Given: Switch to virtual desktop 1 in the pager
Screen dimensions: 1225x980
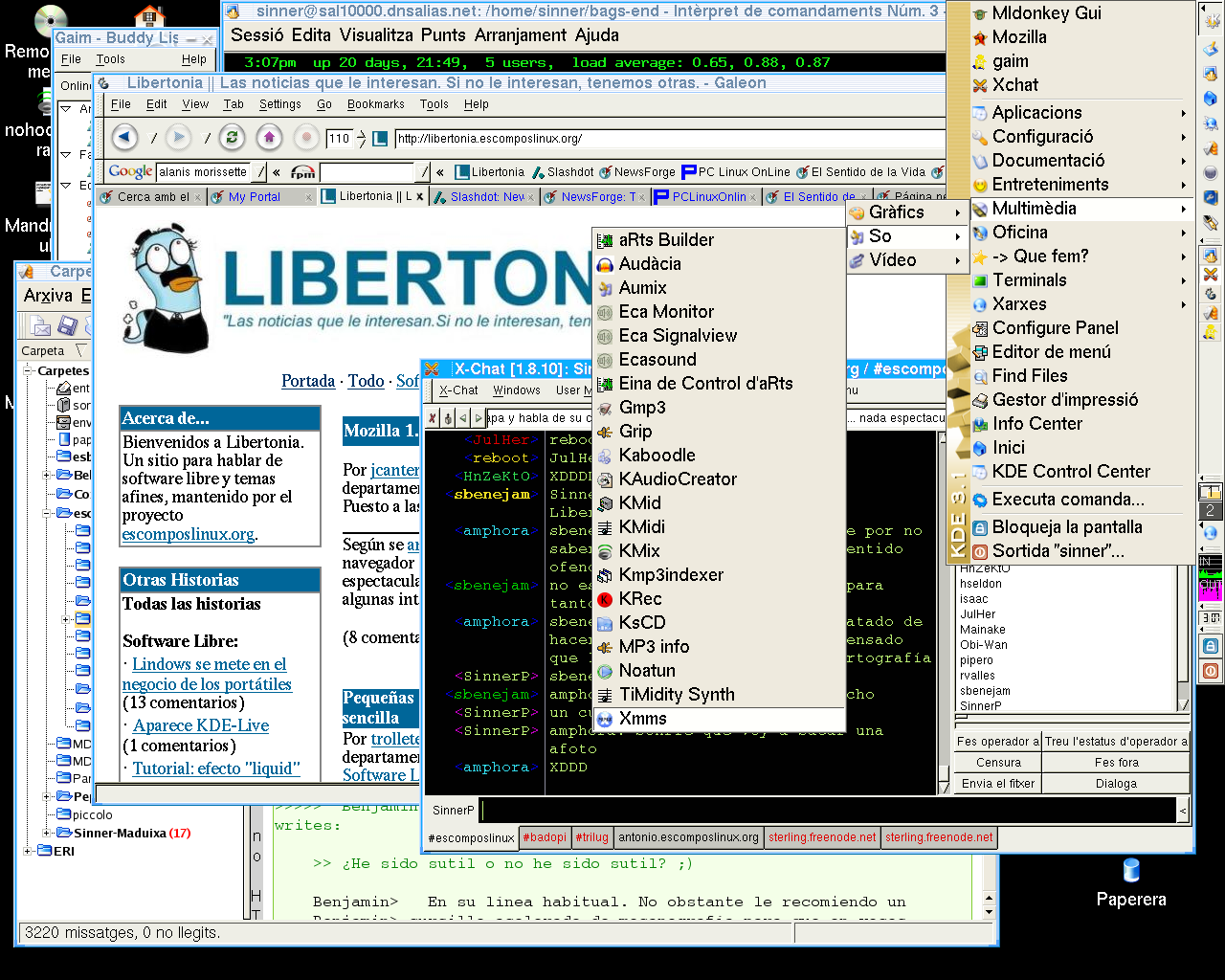Looking at the screenshot, I should (x=1210, y=492).
